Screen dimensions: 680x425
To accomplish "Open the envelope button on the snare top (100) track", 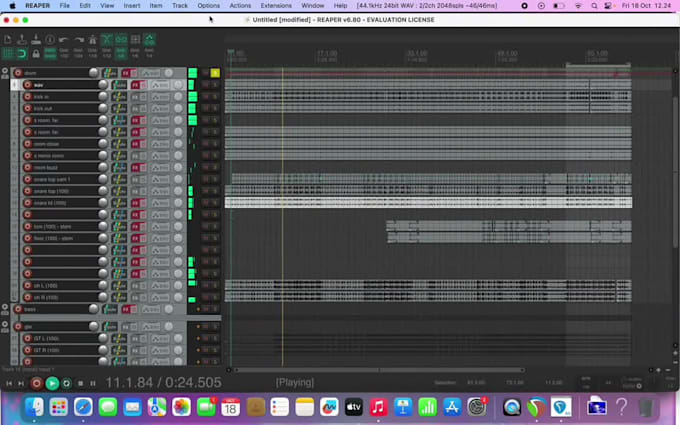I will click(160, 191).
